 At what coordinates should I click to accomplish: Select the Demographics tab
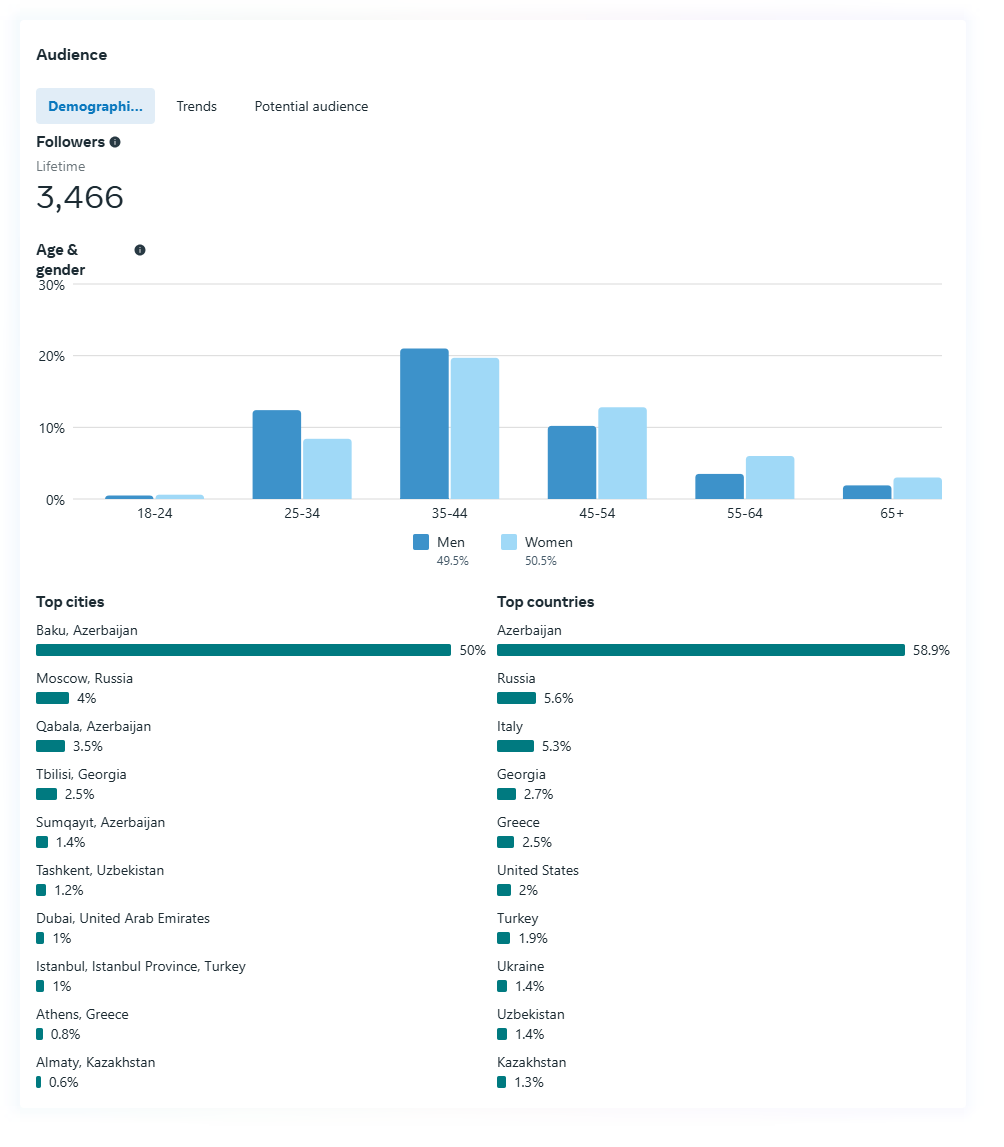[x=95, y=106]
